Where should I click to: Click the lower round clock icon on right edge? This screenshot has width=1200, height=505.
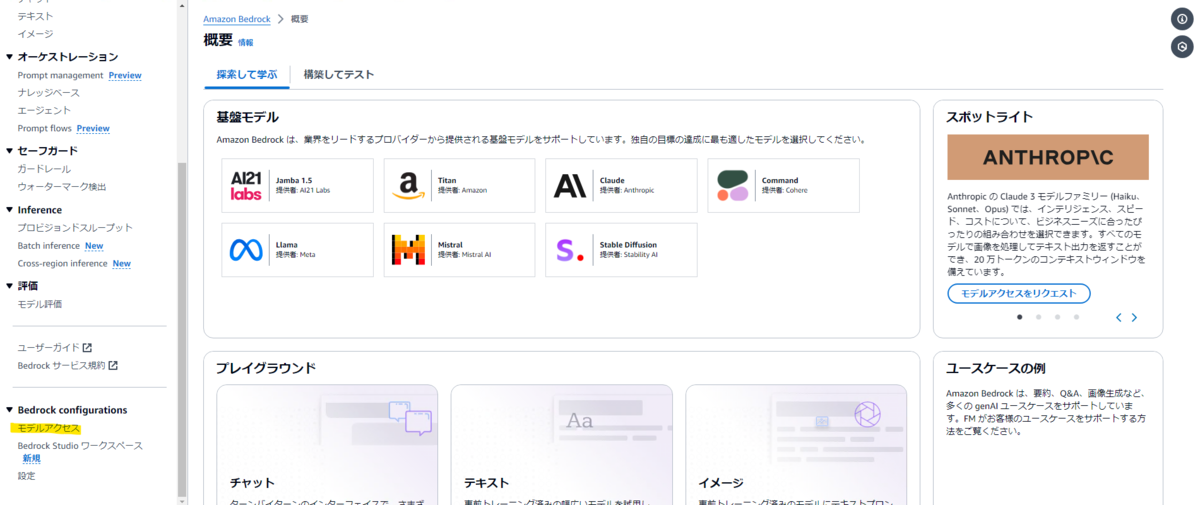tap(1182, 46)
